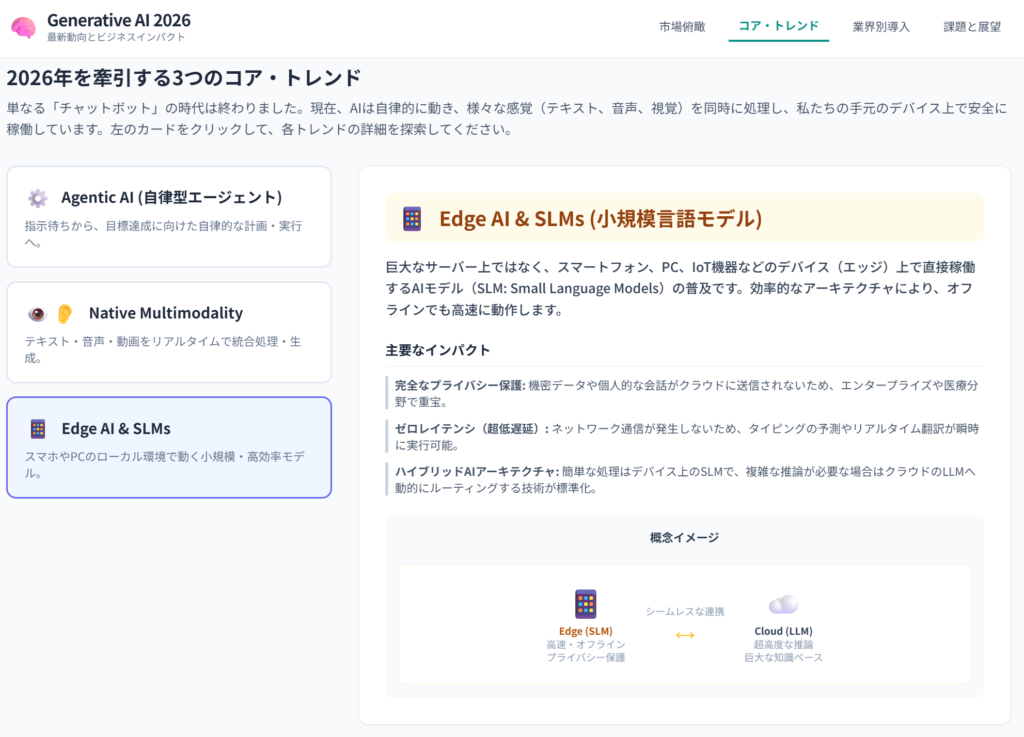Image resolution: width=1024 pixels, height=737 pixels.
Task: Click the orange double-arrow in concept diagram
Action: pos(685,635)
